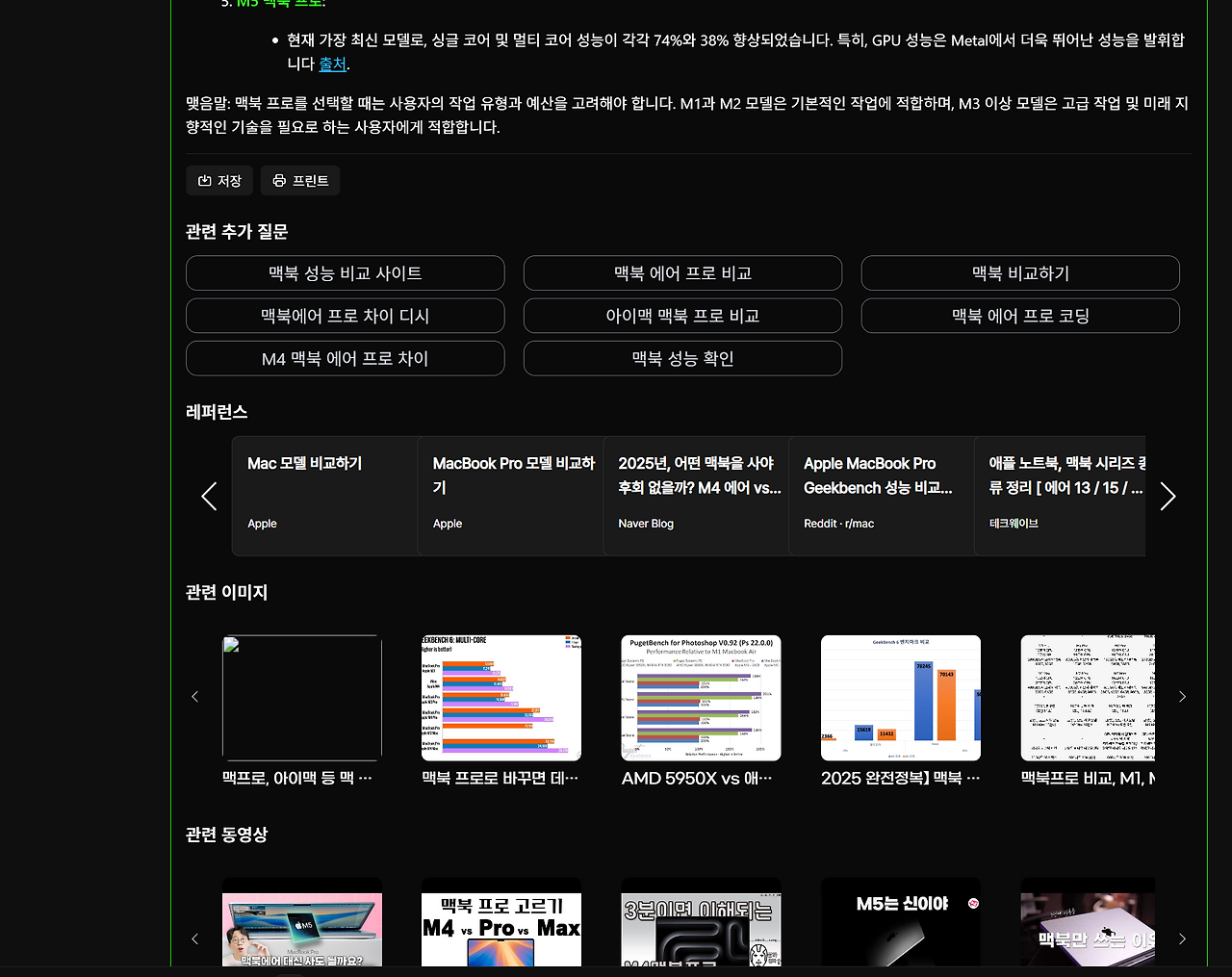Advance the 관련 이미지 carousel with the right arrow
The image size is (1232, 977).
point(1182,696)
